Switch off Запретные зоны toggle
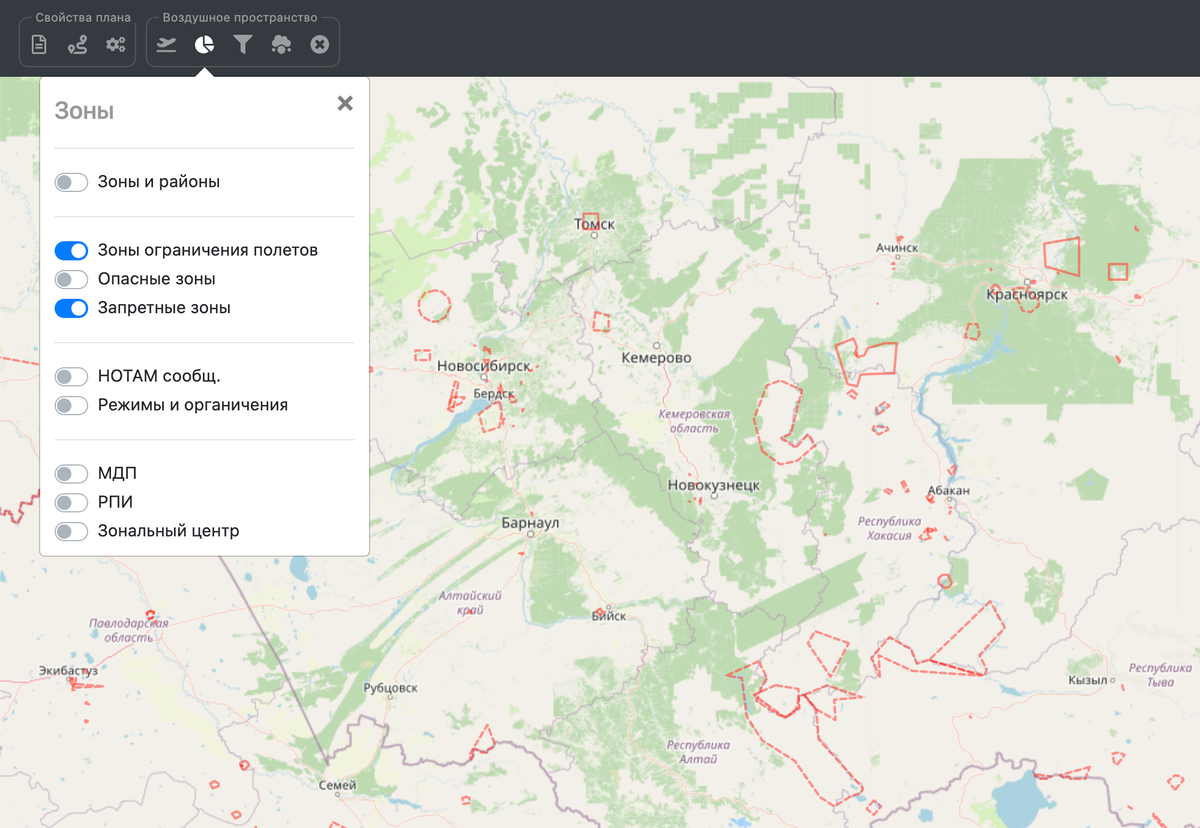Image resolution: width=1200 pixels, height=828 pixels. [x=71, y=308]
